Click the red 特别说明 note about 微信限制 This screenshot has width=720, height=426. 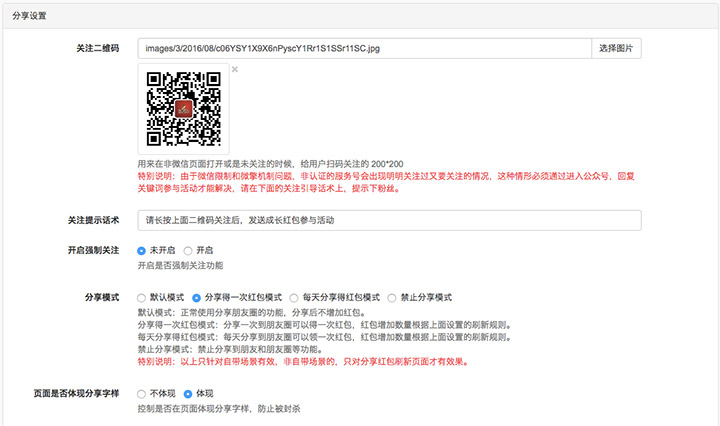click(386, 182)
